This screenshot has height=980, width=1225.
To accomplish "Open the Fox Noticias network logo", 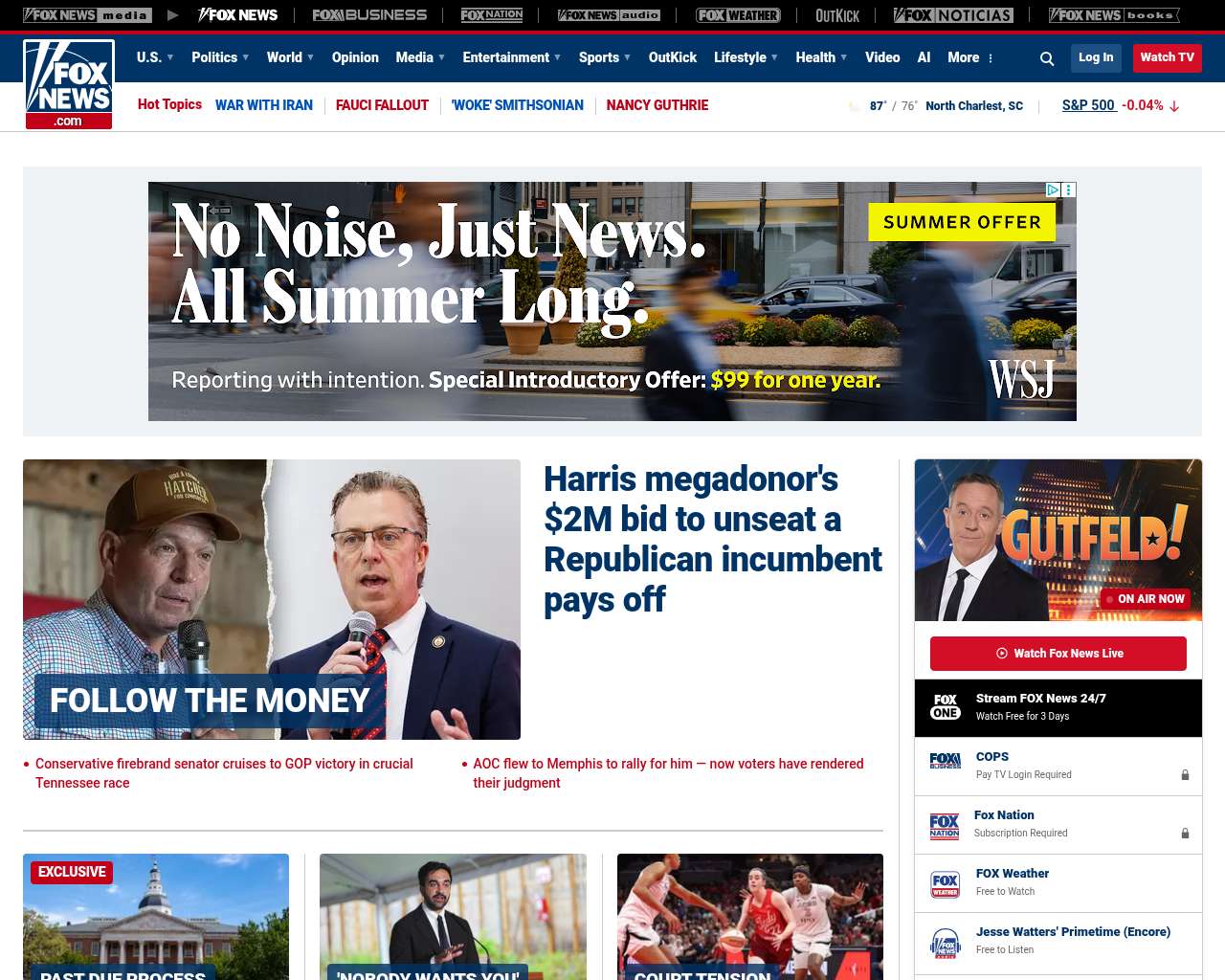I will pos(953,15).
